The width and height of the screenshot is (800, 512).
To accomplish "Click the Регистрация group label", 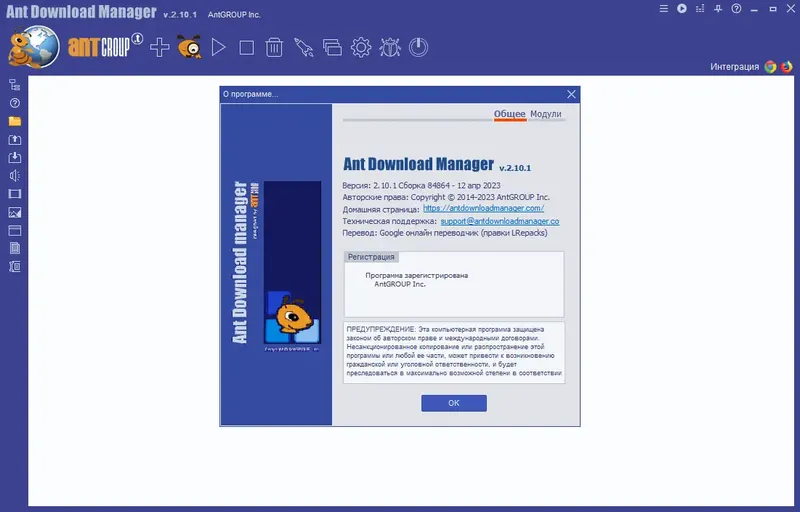I will click(371, 257).
